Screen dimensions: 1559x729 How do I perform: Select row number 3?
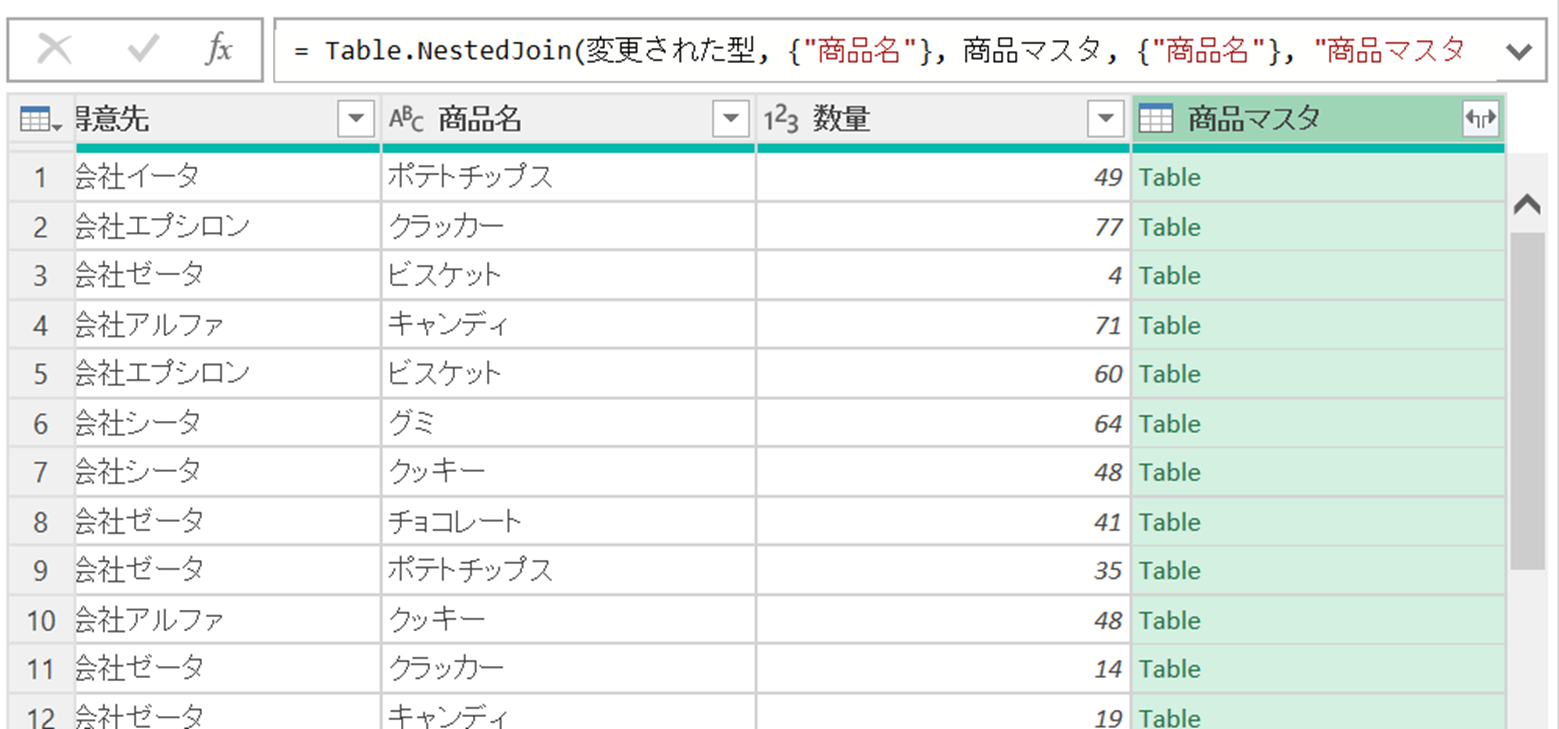tap(41, 276)
